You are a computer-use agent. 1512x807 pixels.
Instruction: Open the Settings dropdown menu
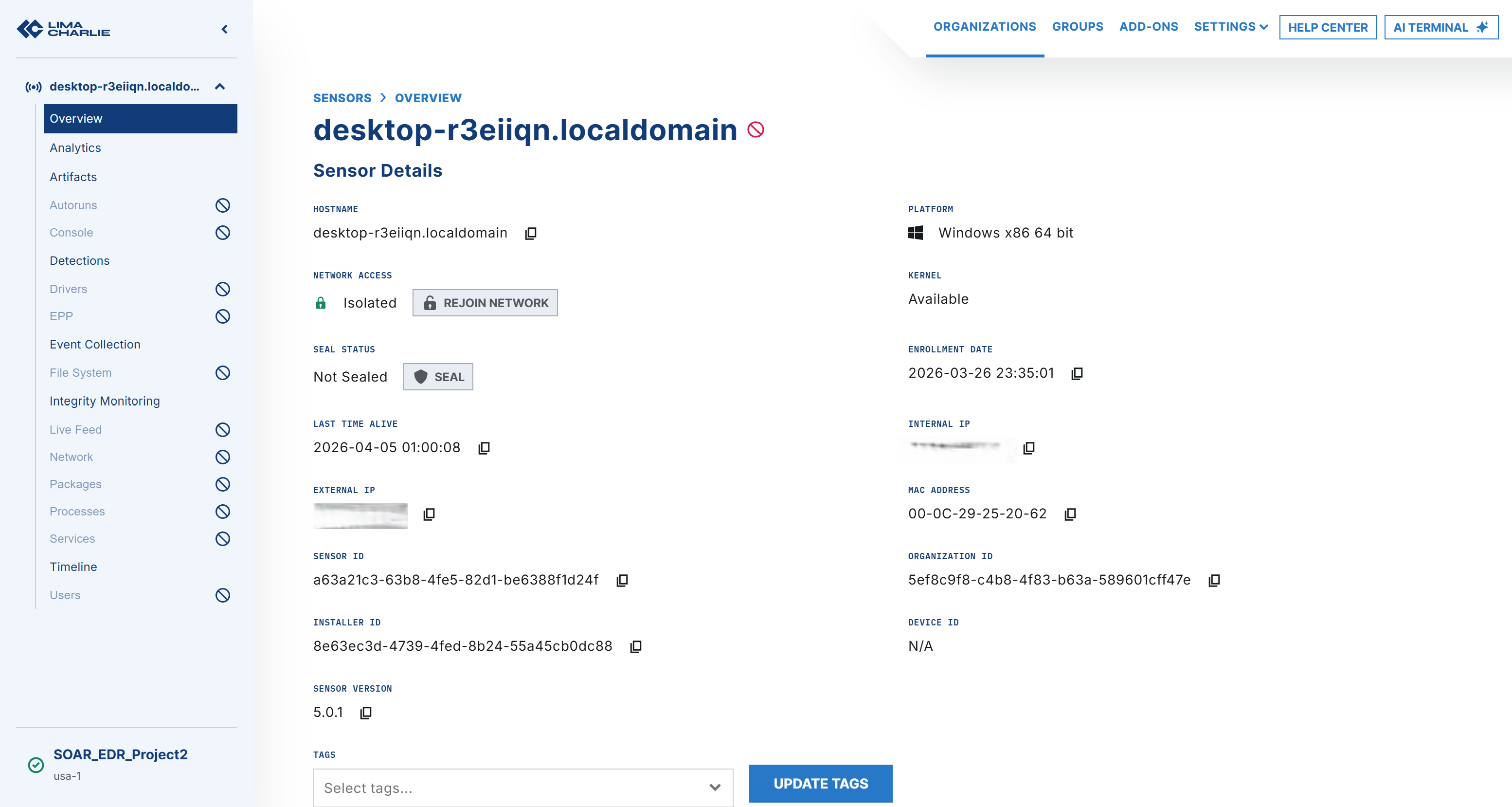(1231, 27)
